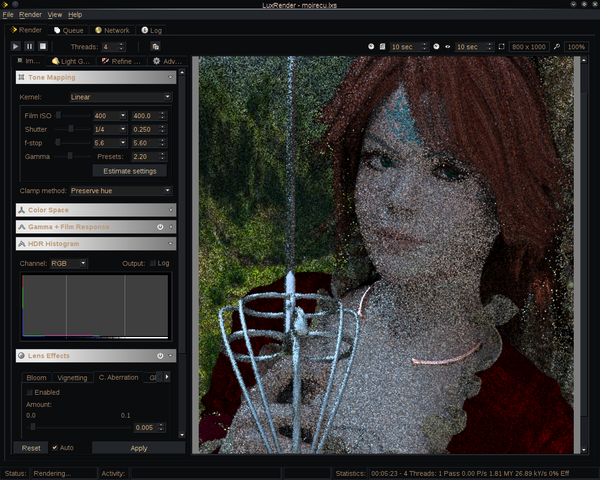Select the Imaging tab

pos(29,61)
